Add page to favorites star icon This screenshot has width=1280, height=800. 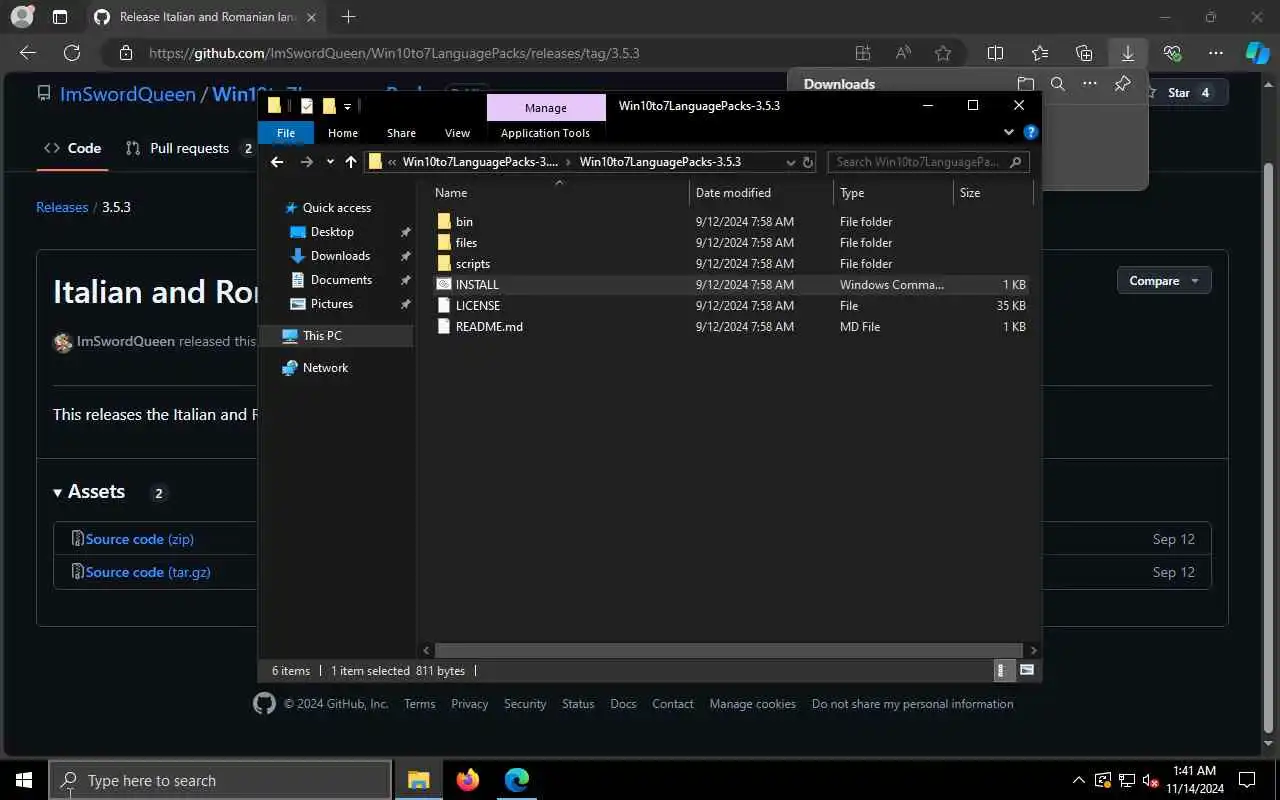click(x=942, y=53)
